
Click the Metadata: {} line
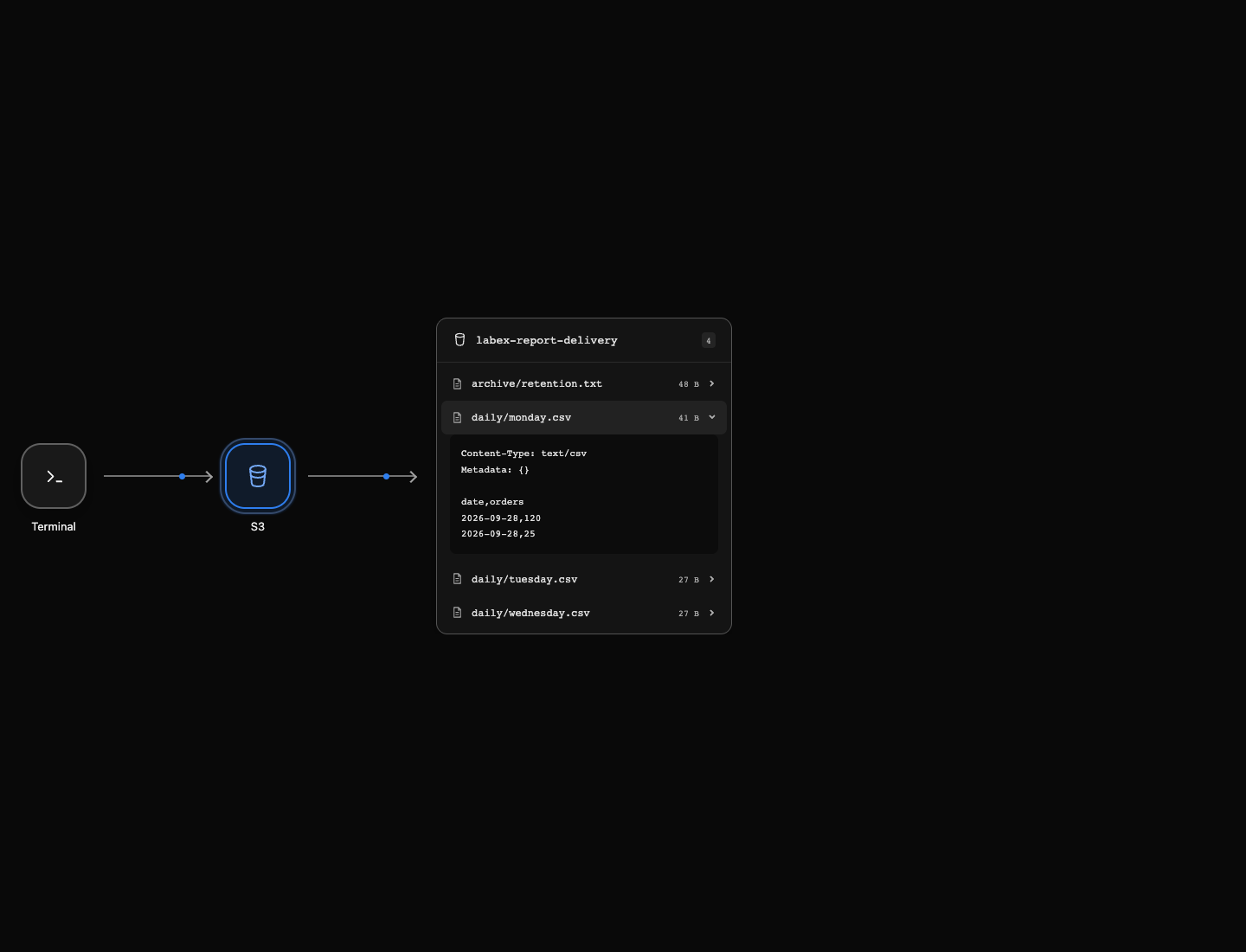495,470
